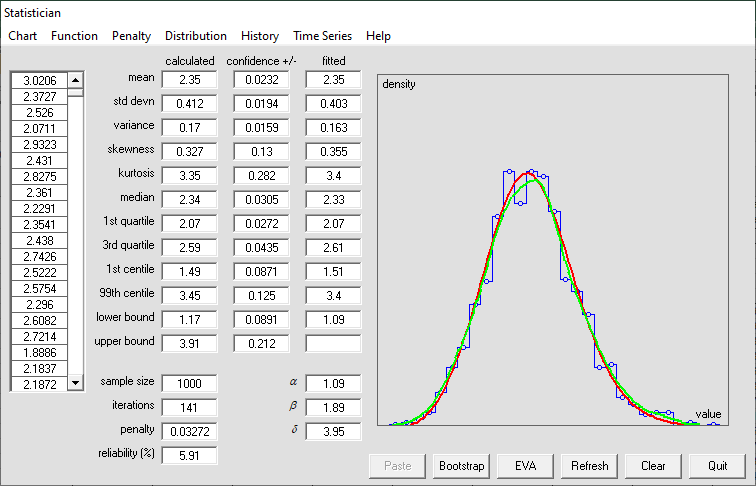
Task: Click the Refresh button
Action: [589, 466]
